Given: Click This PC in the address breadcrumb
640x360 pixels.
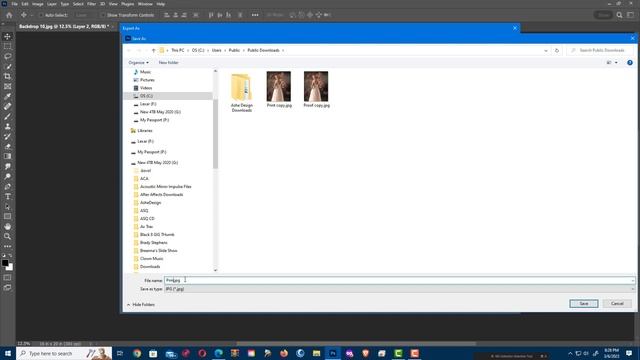Looking at the screenshot, I should tap(178, 50).
